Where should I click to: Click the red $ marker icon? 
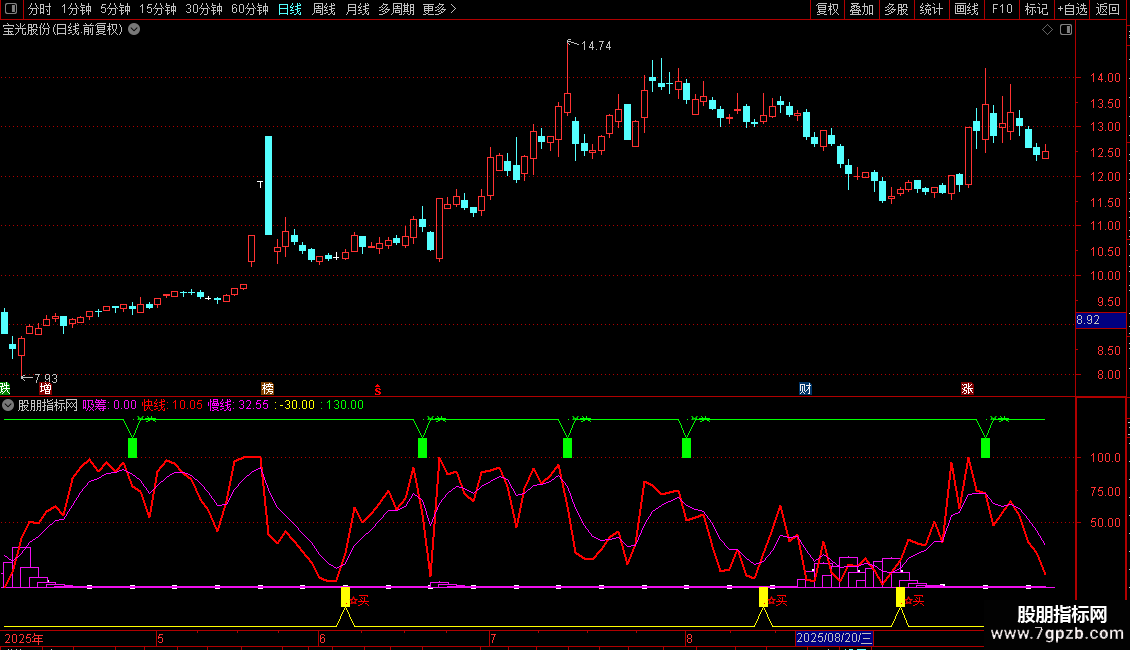377,388
